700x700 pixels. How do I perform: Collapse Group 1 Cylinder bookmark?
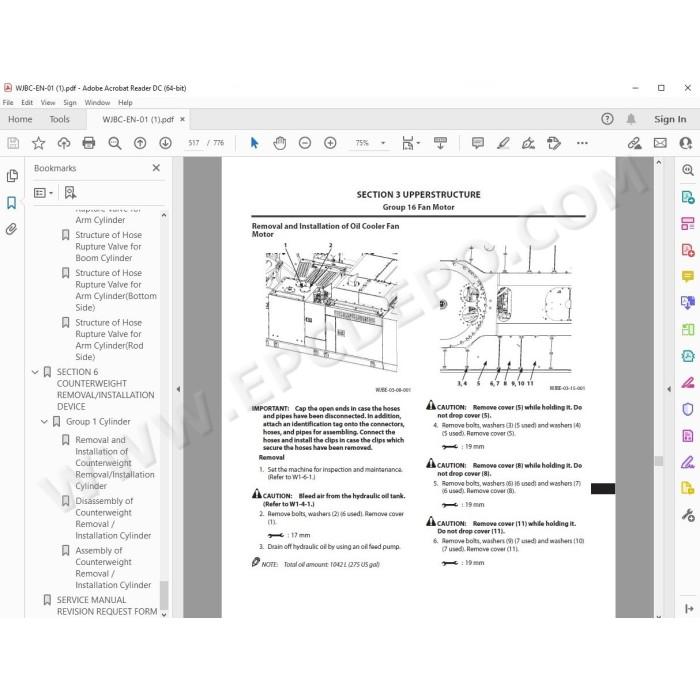pyautogui.click(x=44, y=421)
